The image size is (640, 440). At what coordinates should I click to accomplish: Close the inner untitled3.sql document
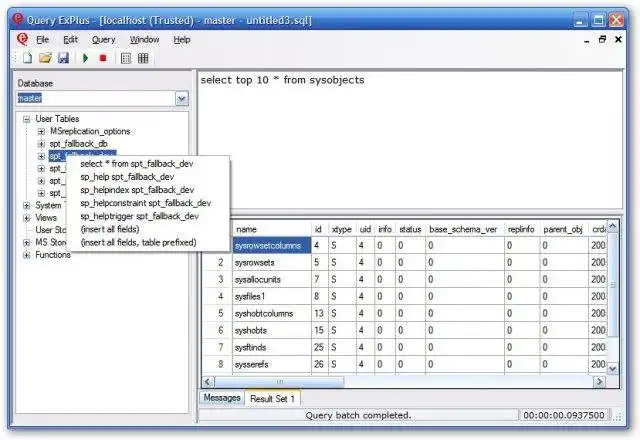[618, 40]
